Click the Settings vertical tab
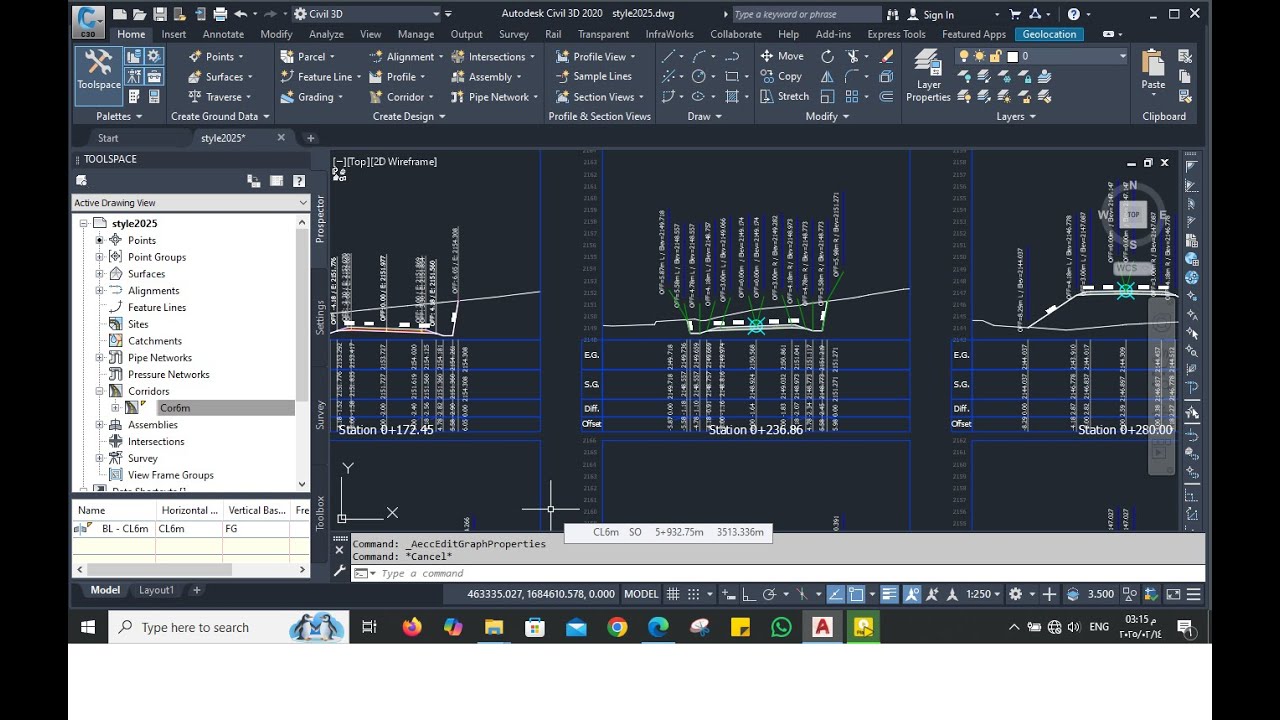Viewport: 1280px width, 720px height. click(x=321, y=317)
